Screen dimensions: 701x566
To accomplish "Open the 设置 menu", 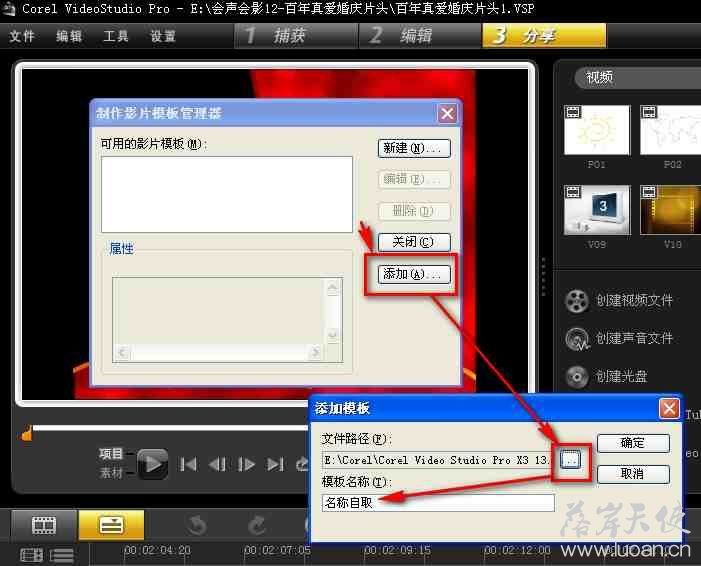I will tap(163, 36).
